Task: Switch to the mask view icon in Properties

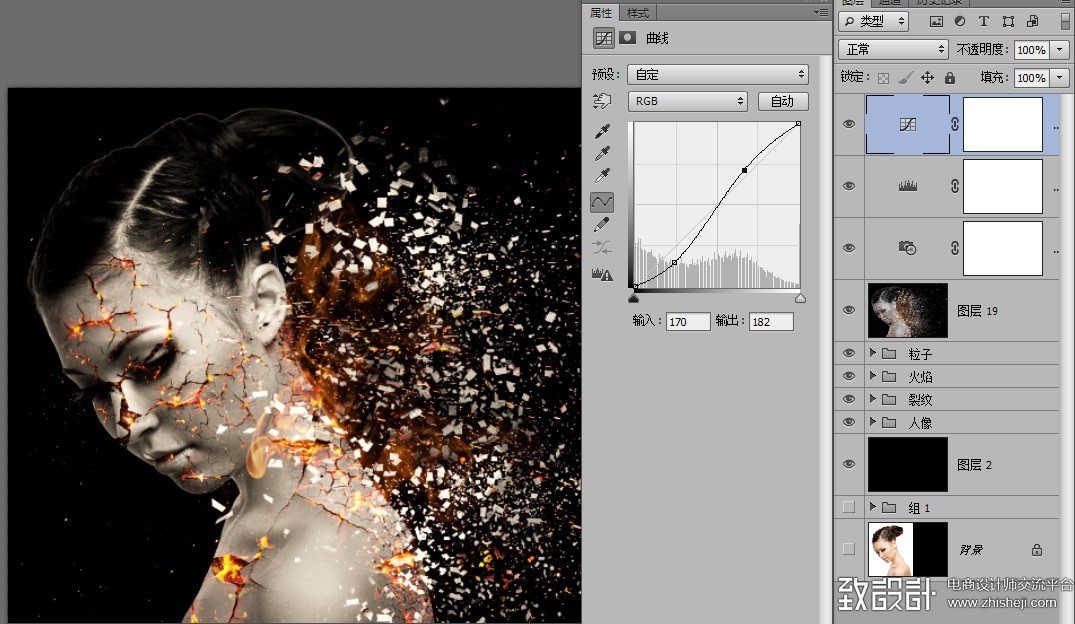Action: pos(627,38)
